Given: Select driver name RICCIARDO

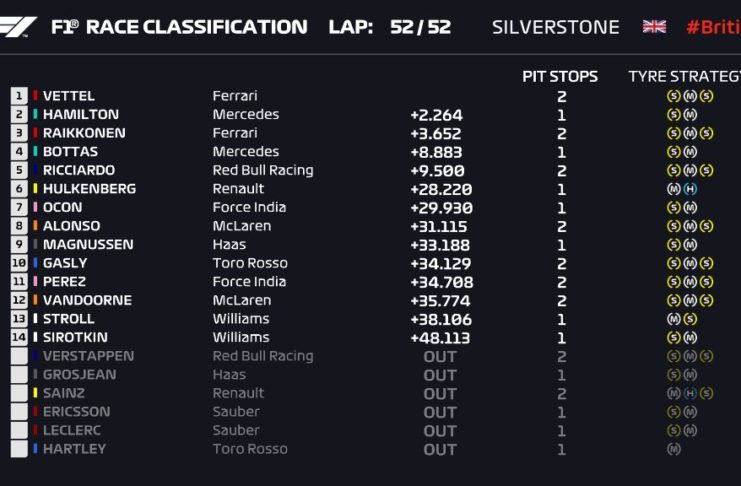Looking at the screenshot, I should 79,170.
